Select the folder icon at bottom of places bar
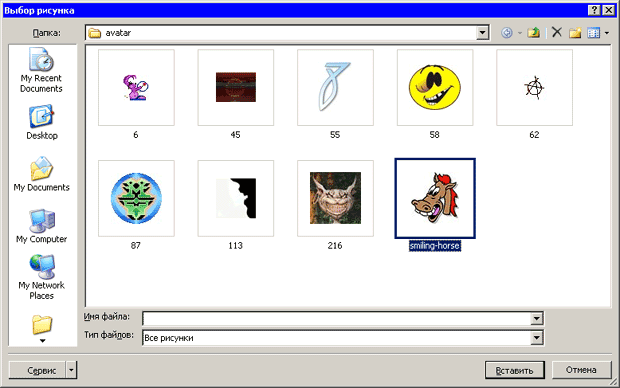The image size is (620, 388). (42, 325)
